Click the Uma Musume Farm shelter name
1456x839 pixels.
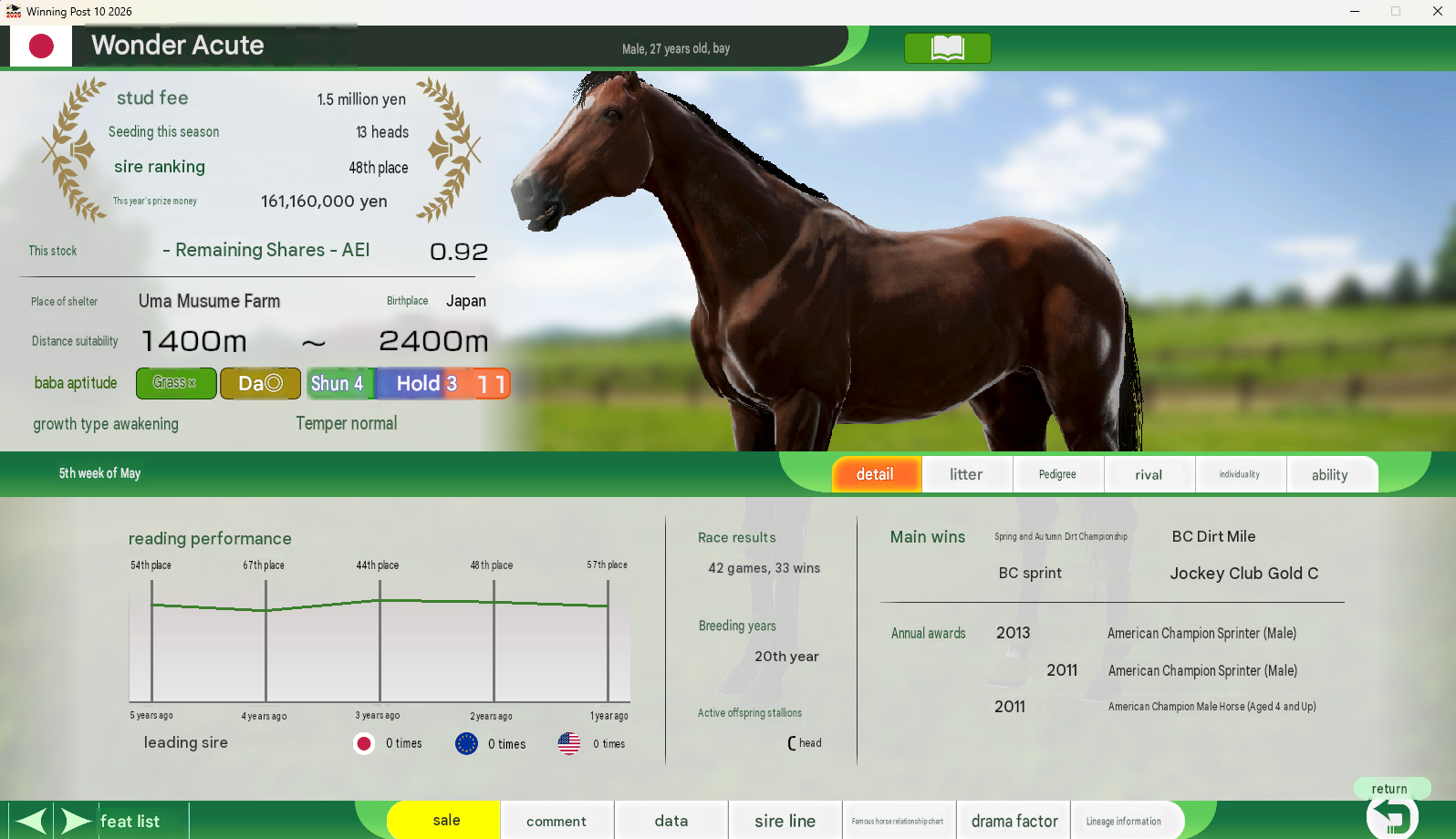(x=210, y=301)
